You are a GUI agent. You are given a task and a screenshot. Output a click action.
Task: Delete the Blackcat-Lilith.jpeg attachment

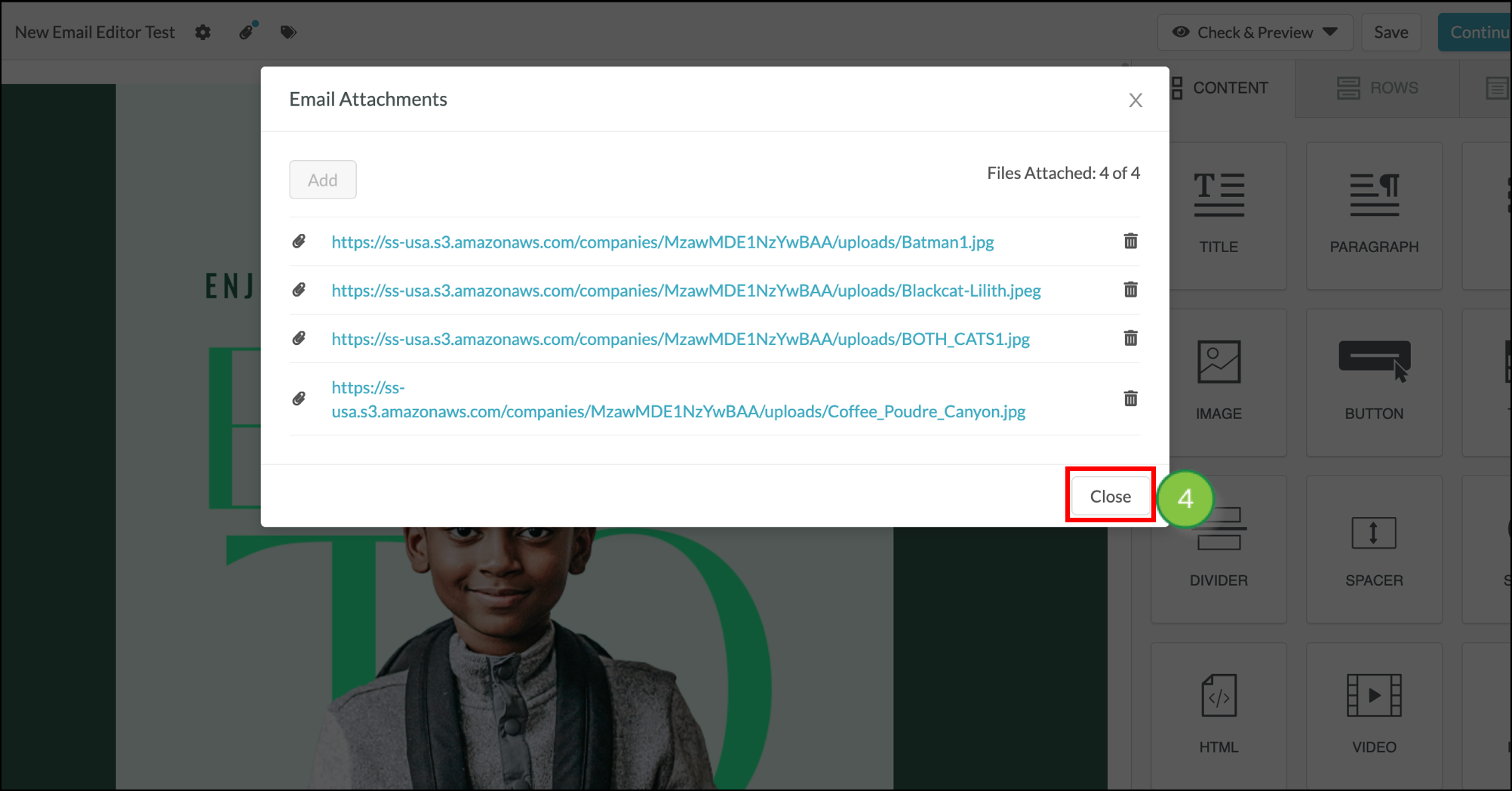[x=1130, y=289]
